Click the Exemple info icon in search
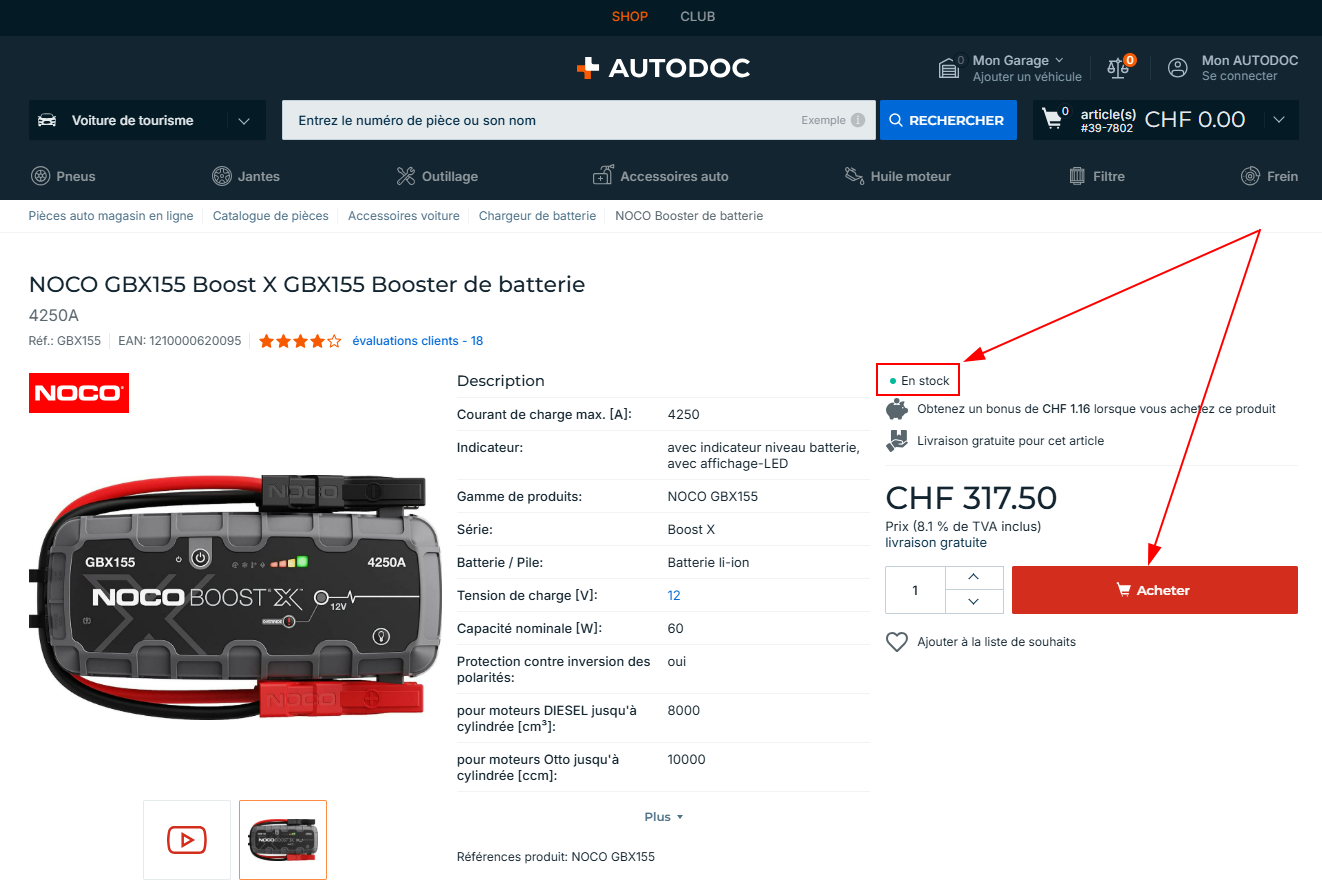This screenshot has width=1322, height=895. point(858,120)
